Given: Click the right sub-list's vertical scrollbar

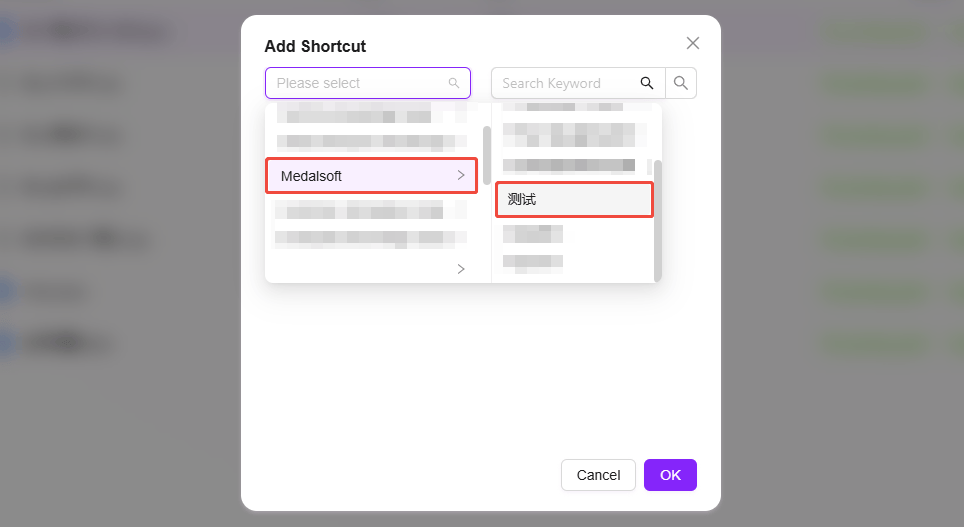Looking at the screenshot, I should pyautogui.click(x=658, y=221).
